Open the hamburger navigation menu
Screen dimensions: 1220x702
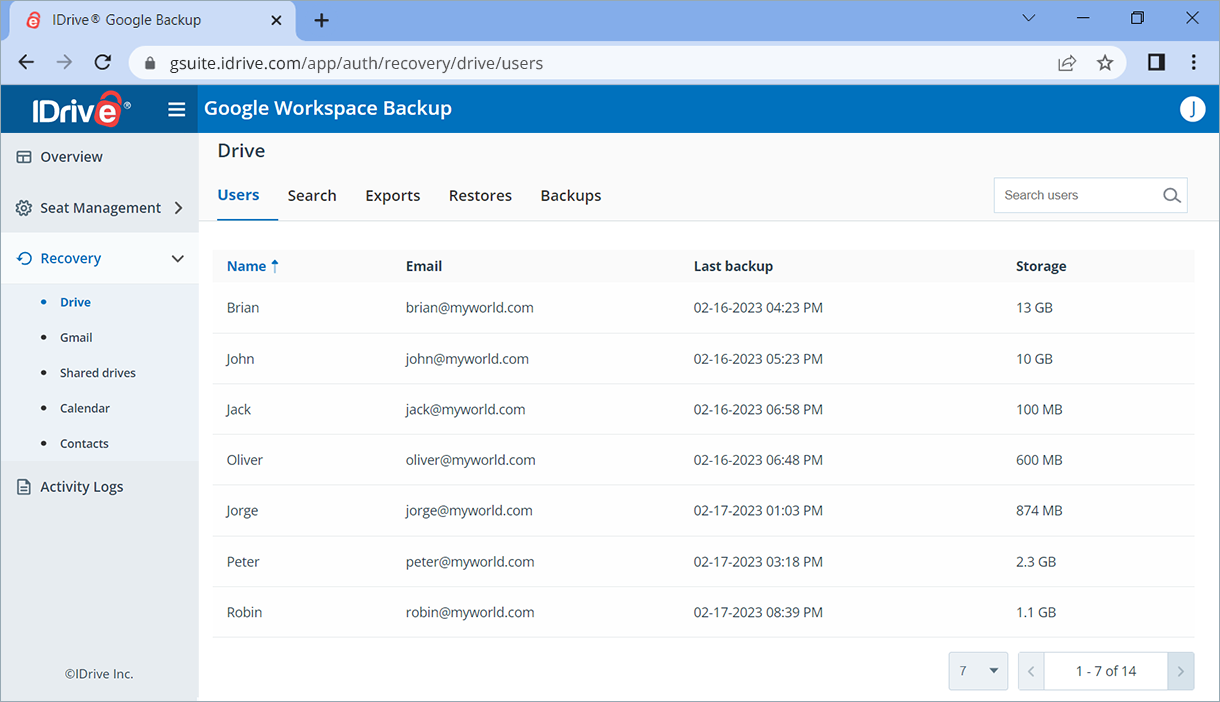tap(177, 109)
